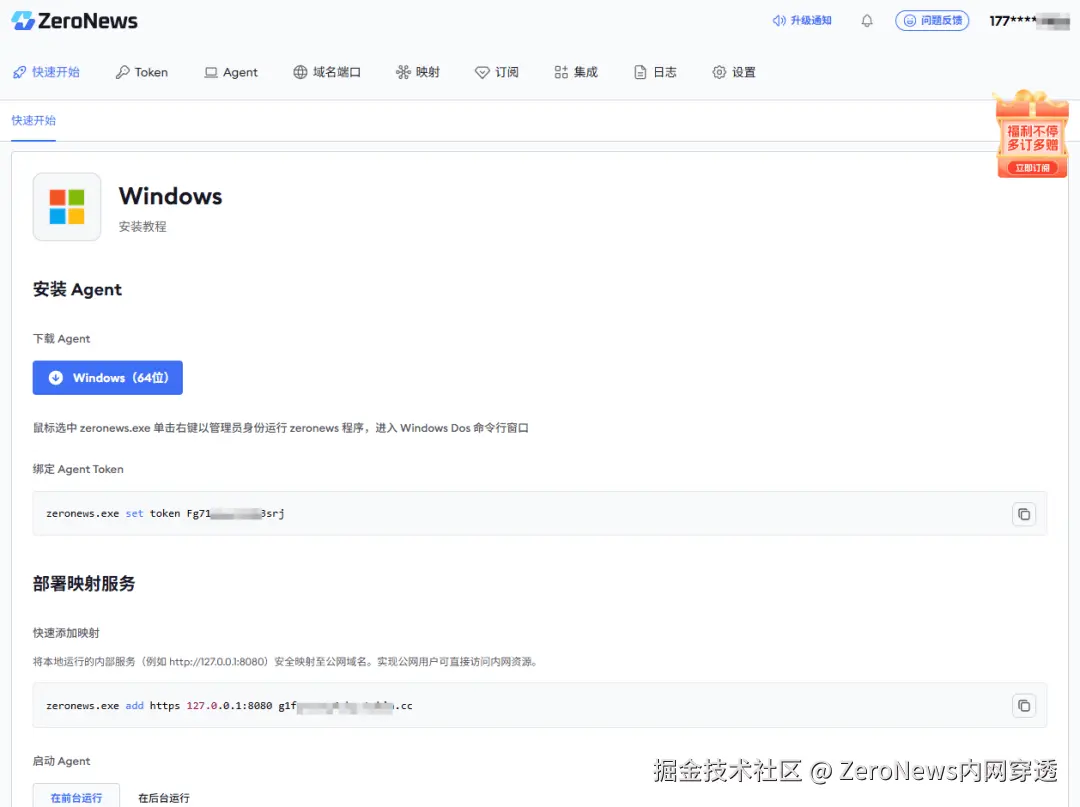Click the Windows logo tile
1080x807 pixels.
click(x=67, y=207)
